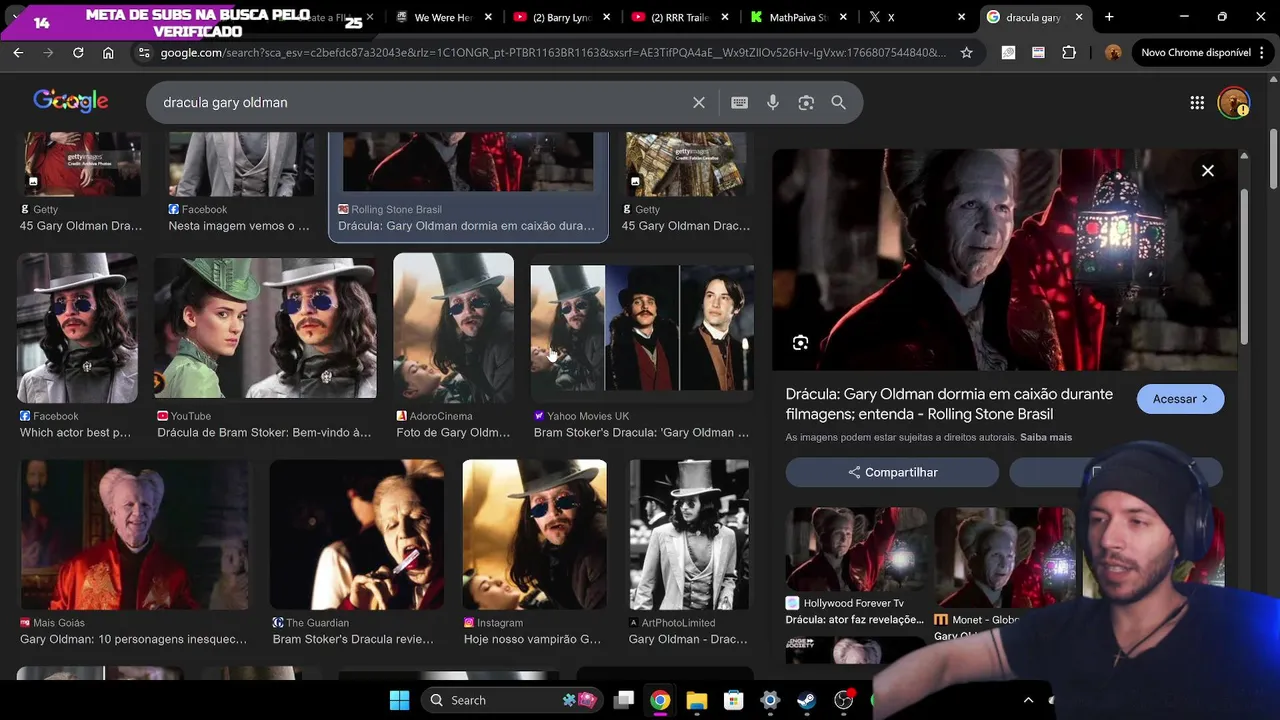Open a new browser tab
The width and height of the screenshot is (1280, 720).
coord(1109,17)
